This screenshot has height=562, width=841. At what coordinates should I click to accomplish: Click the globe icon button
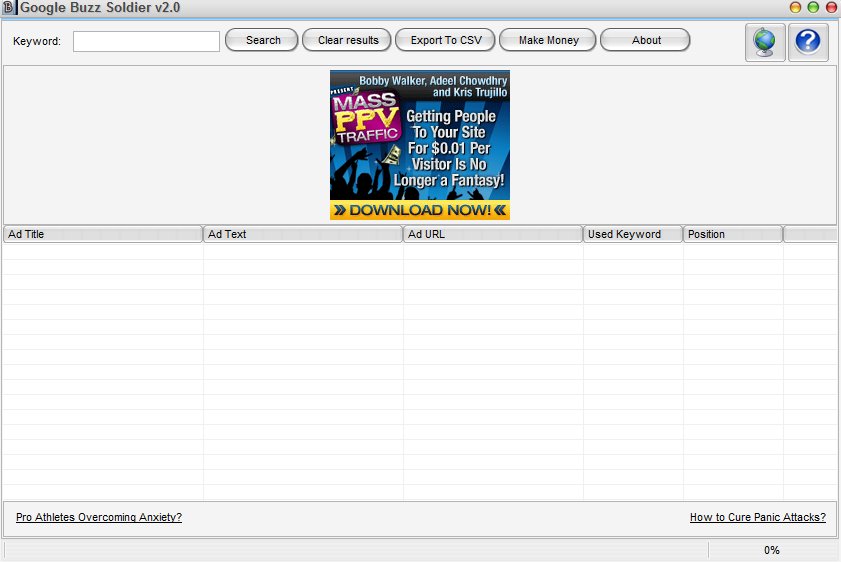765,42
